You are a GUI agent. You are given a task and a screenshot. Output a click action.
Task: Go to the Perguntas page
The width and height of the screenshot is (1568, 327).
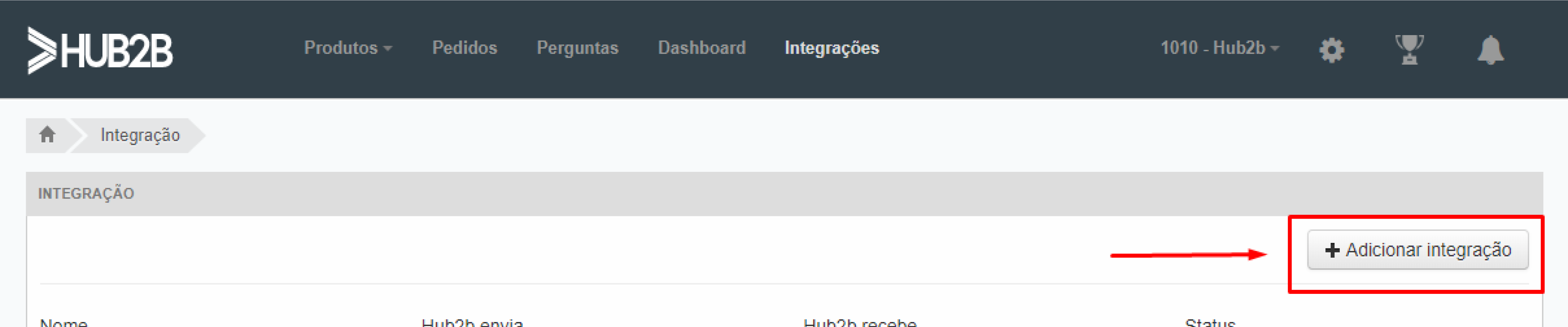[x=577, y=48]
